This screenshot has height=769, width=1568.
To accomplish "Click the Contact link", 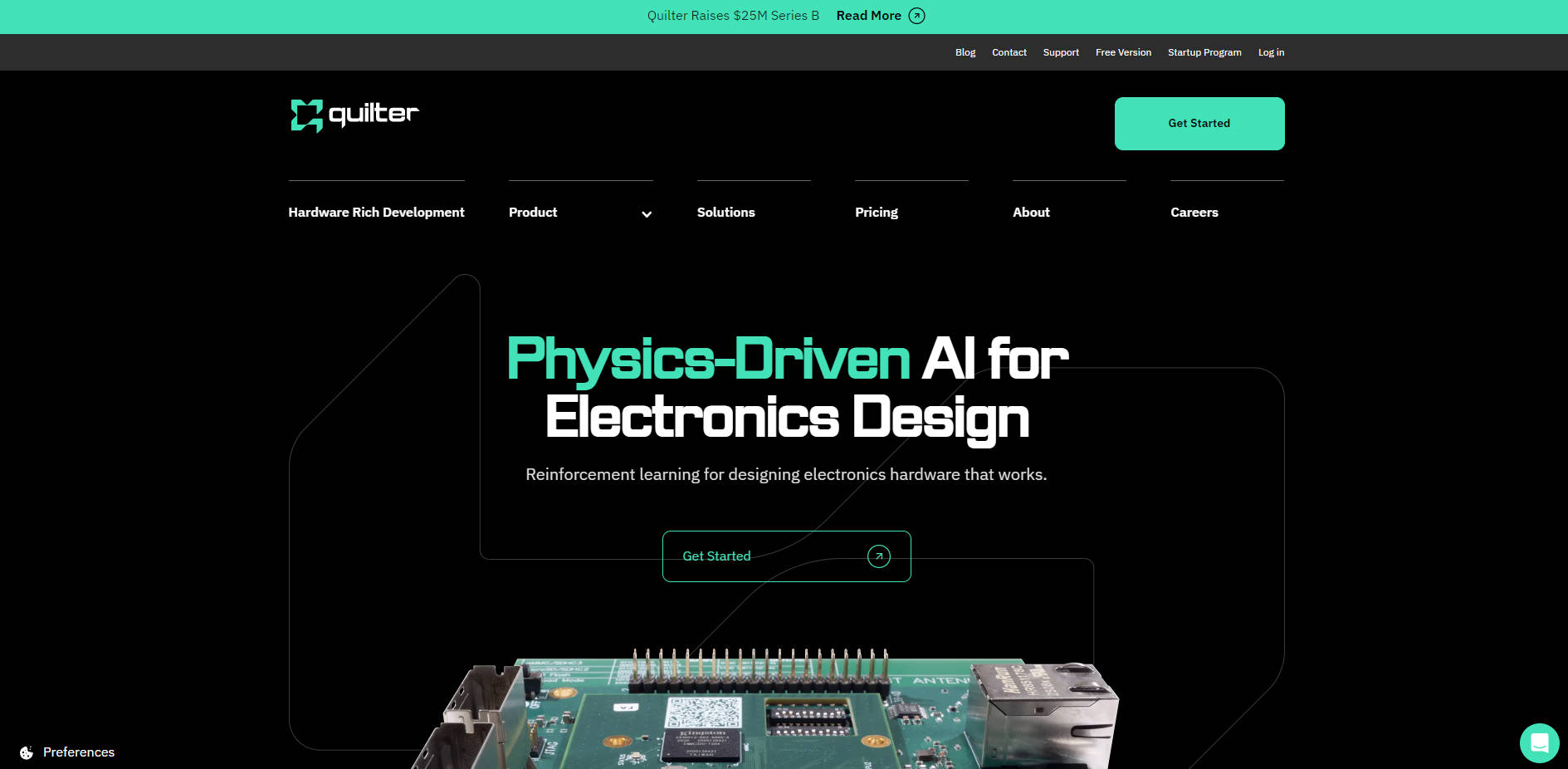I will [1009, 52].
